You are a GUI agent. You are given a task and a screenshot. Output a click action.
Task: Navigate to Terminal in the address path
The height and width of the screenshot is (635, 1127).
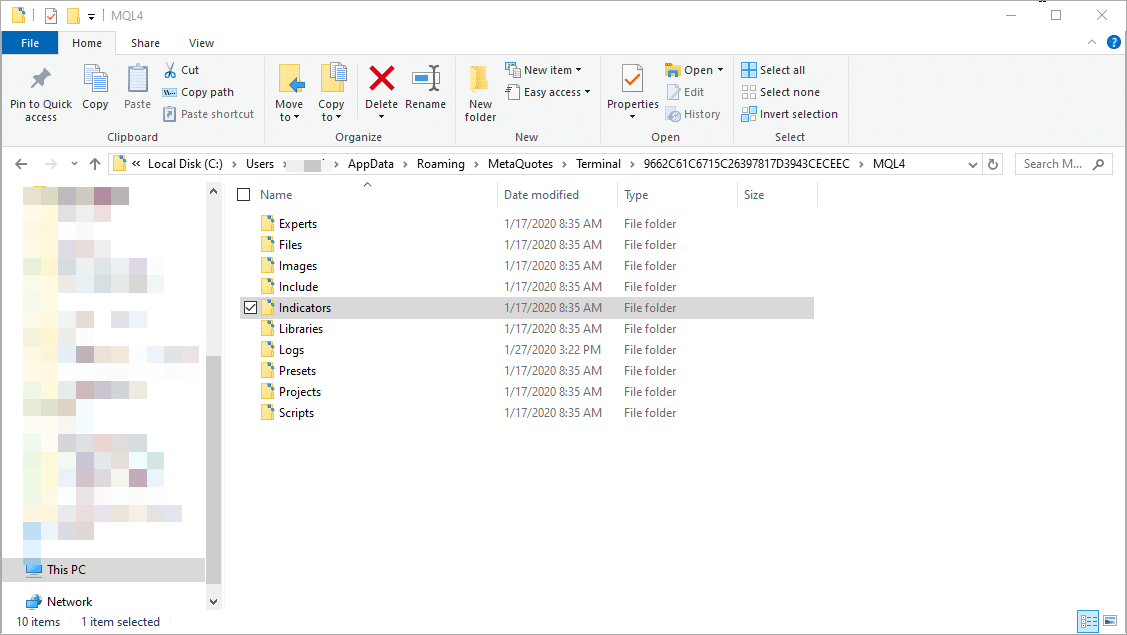598,164
